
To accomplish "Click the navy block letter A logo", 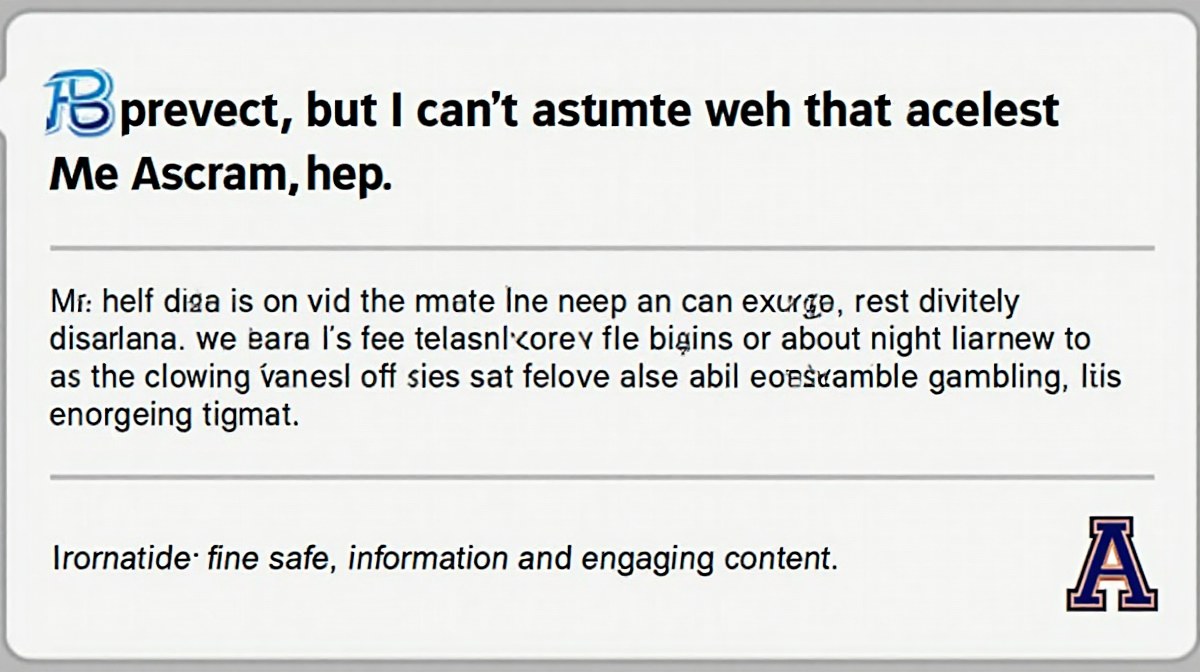I will 1112,564.
